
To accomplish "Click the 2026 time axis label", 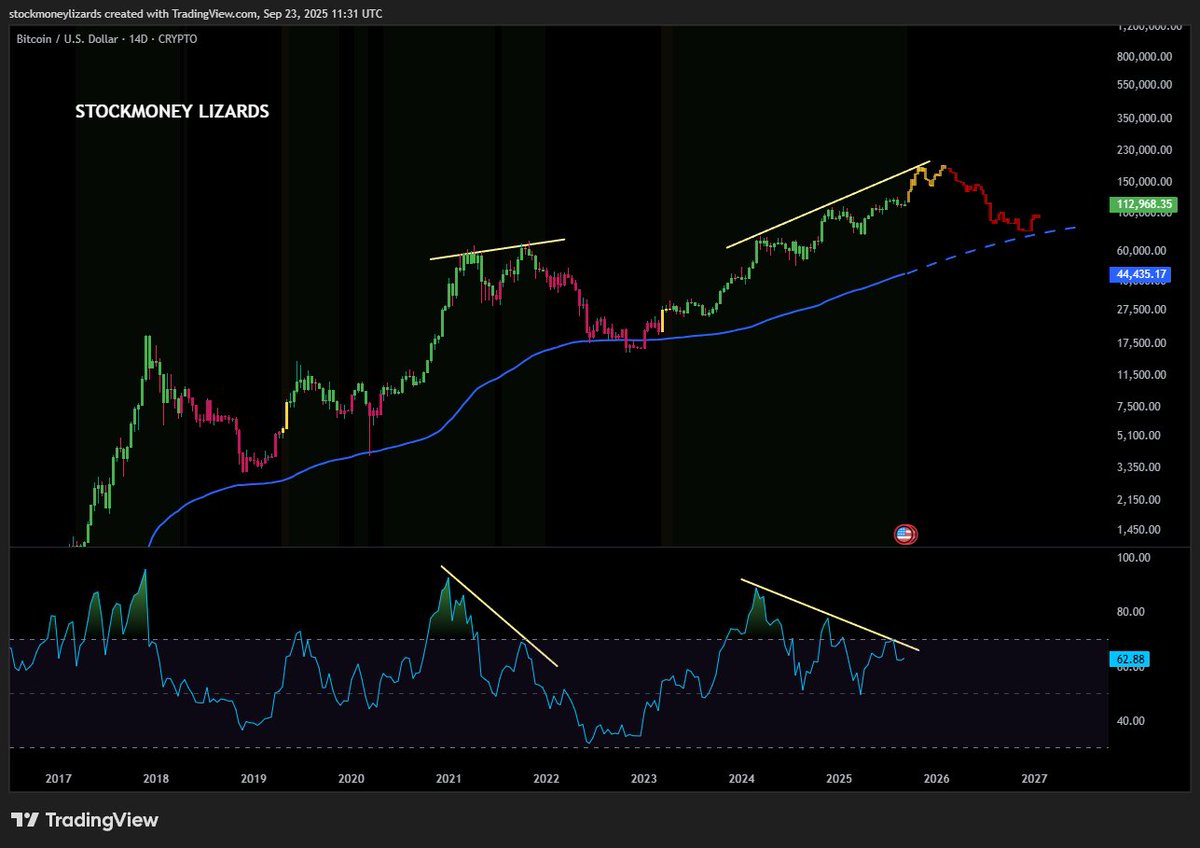I will (x=936, y=778).
